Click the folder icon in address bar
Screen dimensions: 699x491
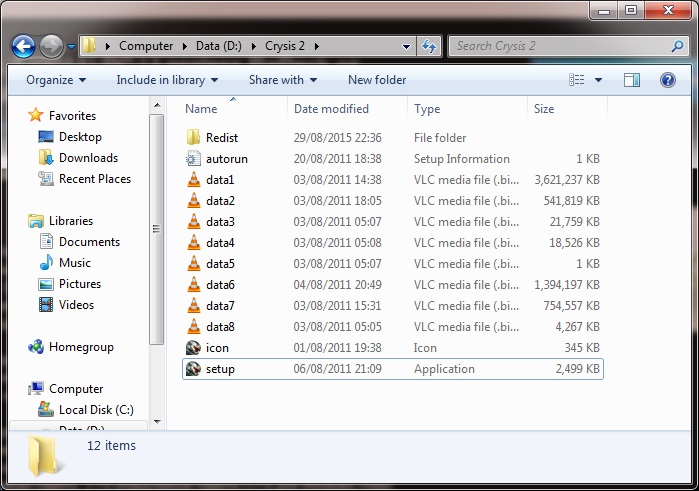[89, 45]
